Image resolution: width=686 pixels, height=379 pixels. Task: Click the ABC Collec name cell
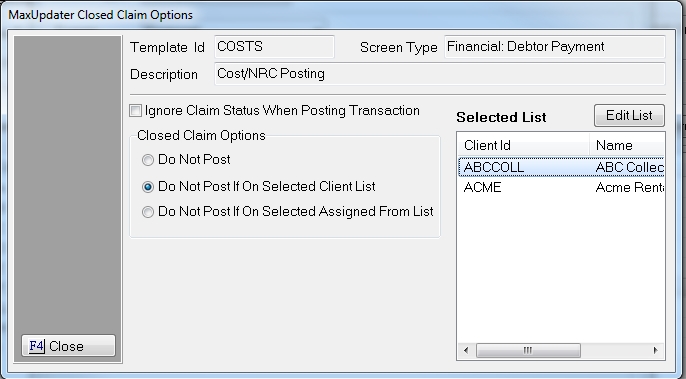tap(630, 167)
